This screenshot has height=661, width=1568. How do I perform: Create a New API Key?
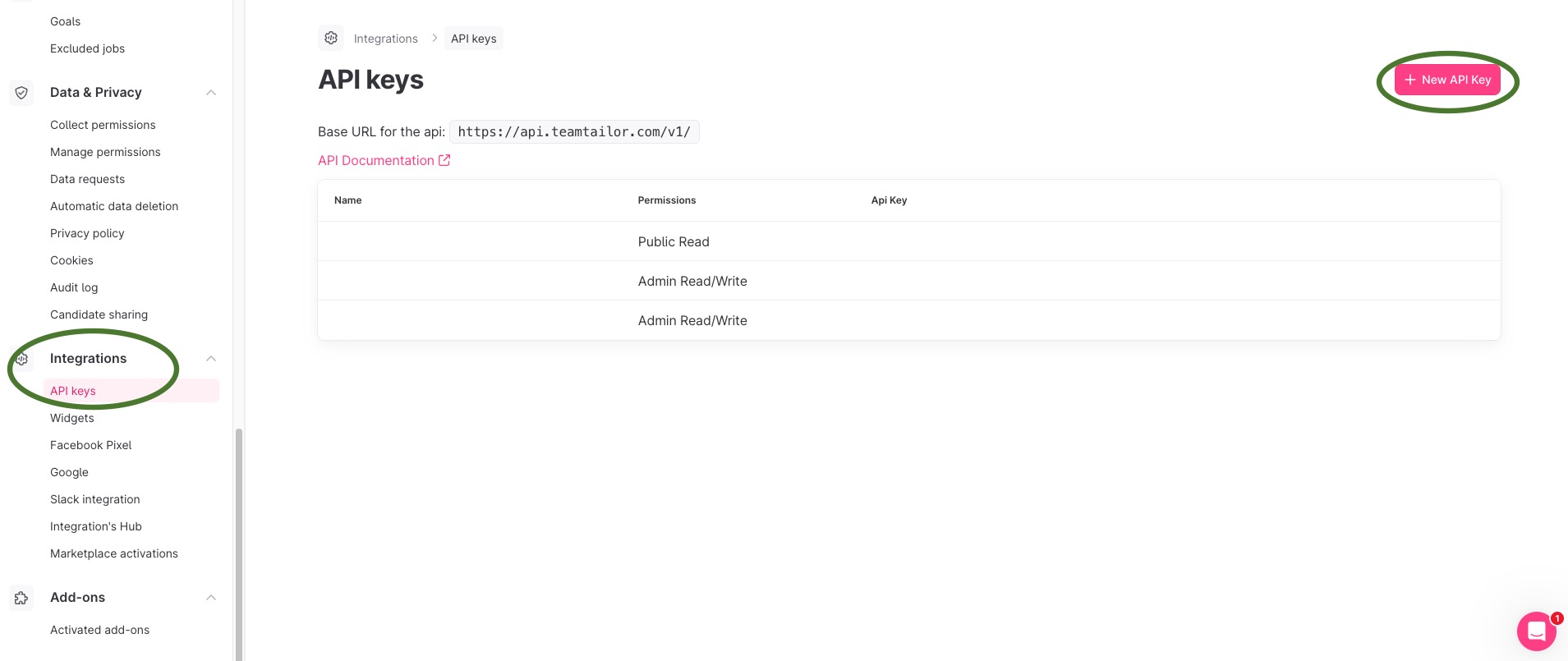[x=1447, y=80]
